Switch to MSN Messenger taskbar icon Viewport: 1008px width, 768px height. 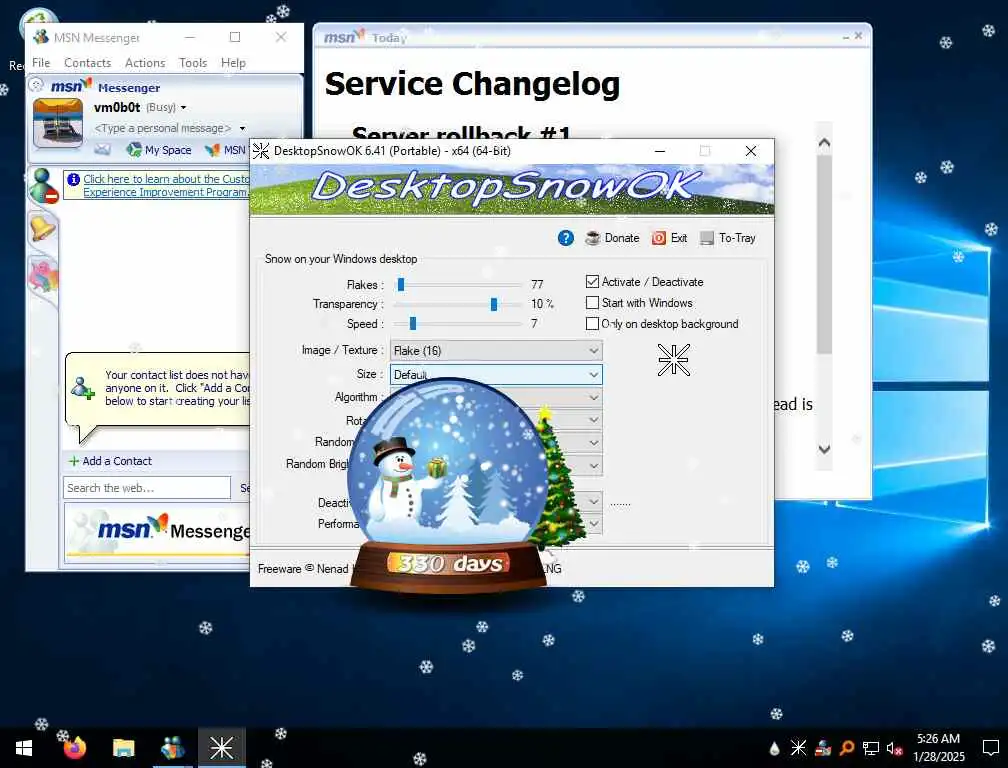[x=172, y=748]
